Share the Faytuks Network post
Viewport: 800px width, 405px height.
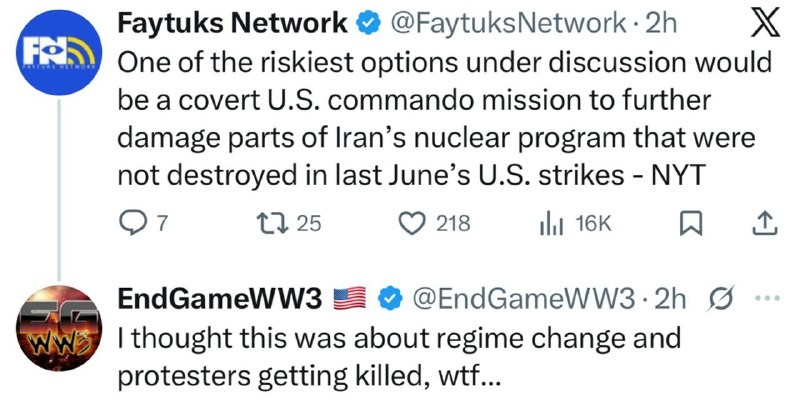point(764,223)
